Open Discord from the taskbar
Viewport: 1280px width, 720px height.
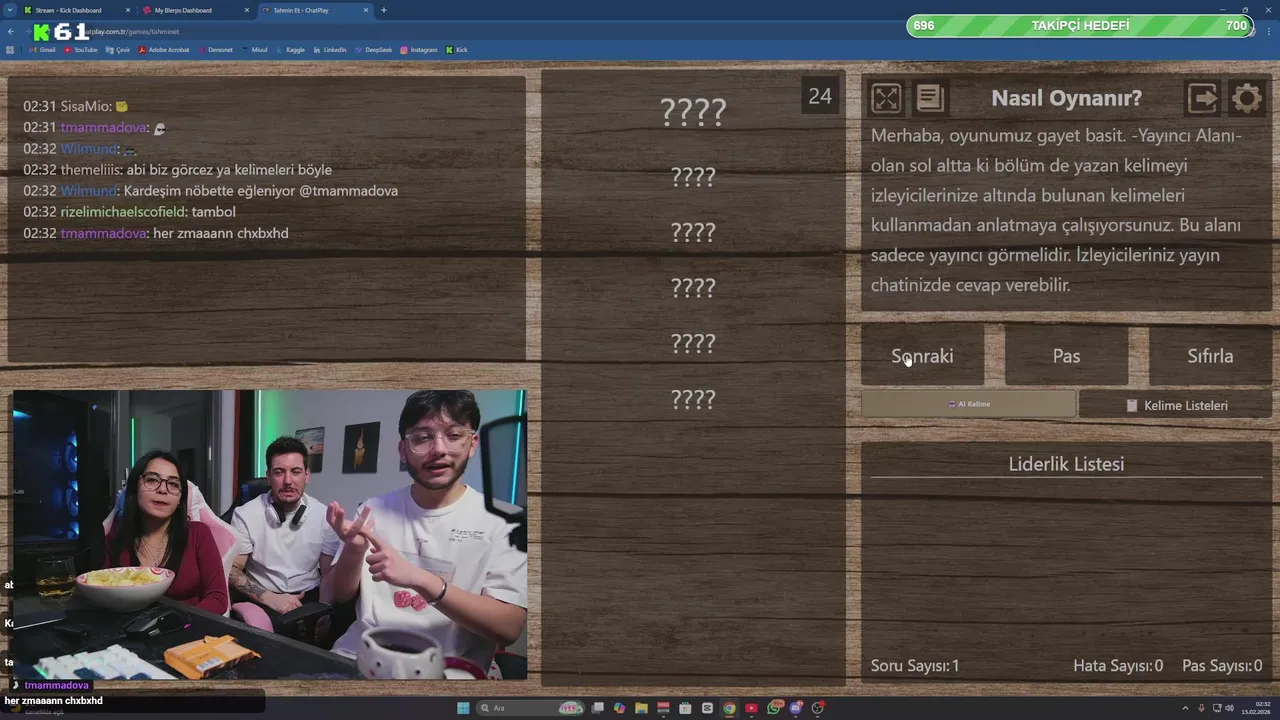[796, 708]
